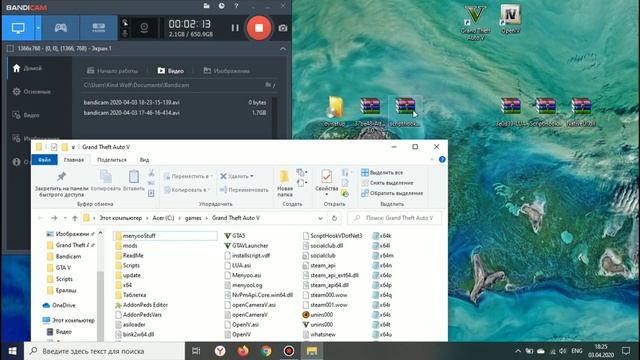This screenshot has height=360, width=640.
Task: Click the 1366x768 screen area selector
Action: pos(59,49)
